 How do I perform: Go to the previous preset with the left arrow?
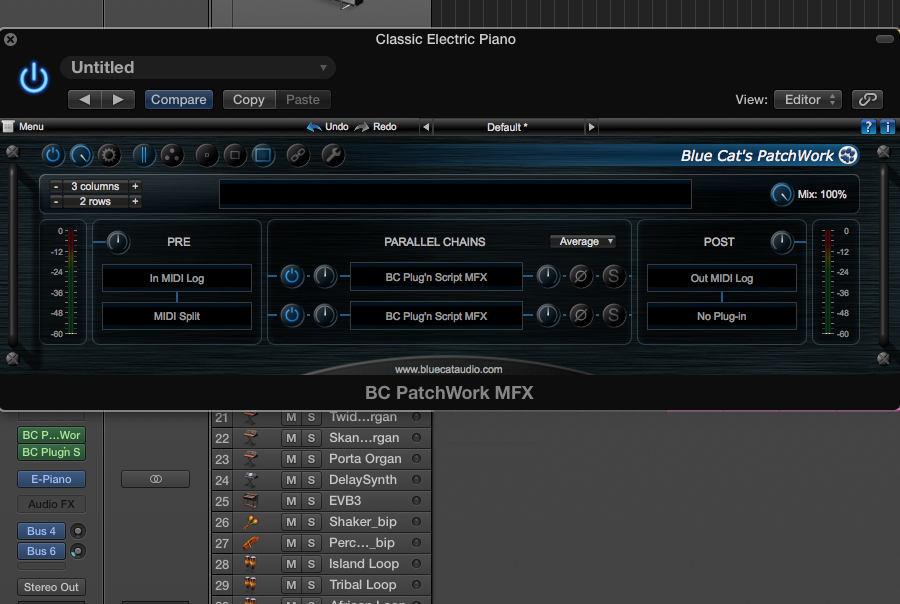click(426, 127)
